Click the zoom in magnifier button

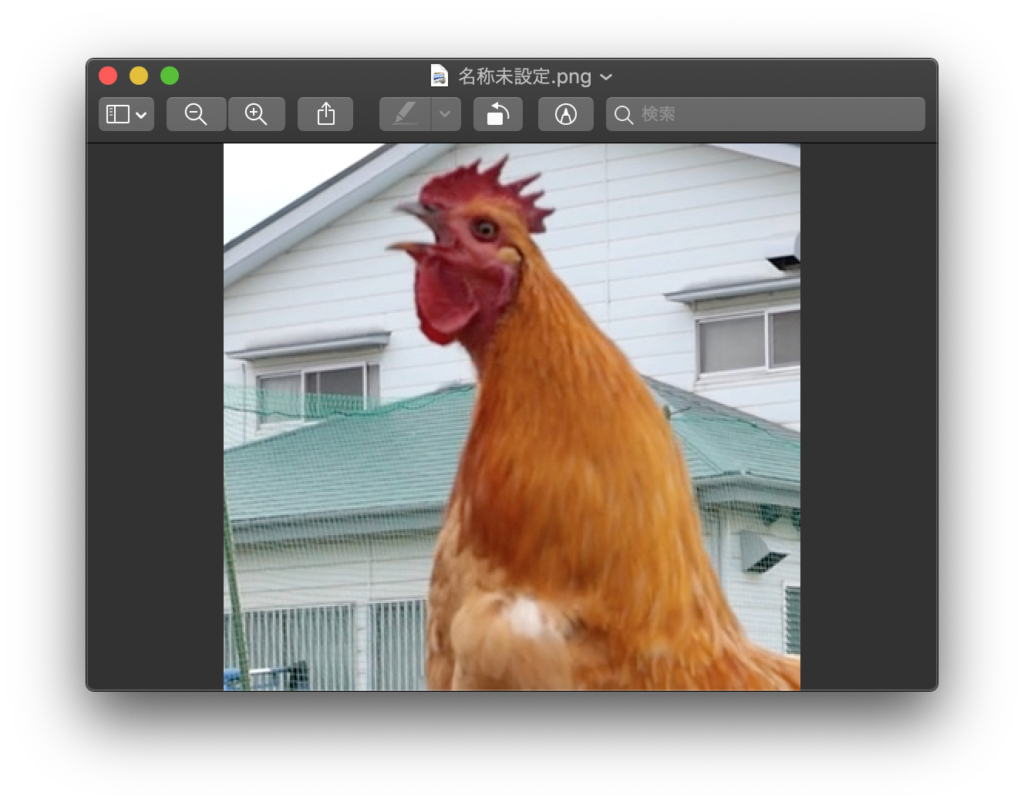[256, 114]
